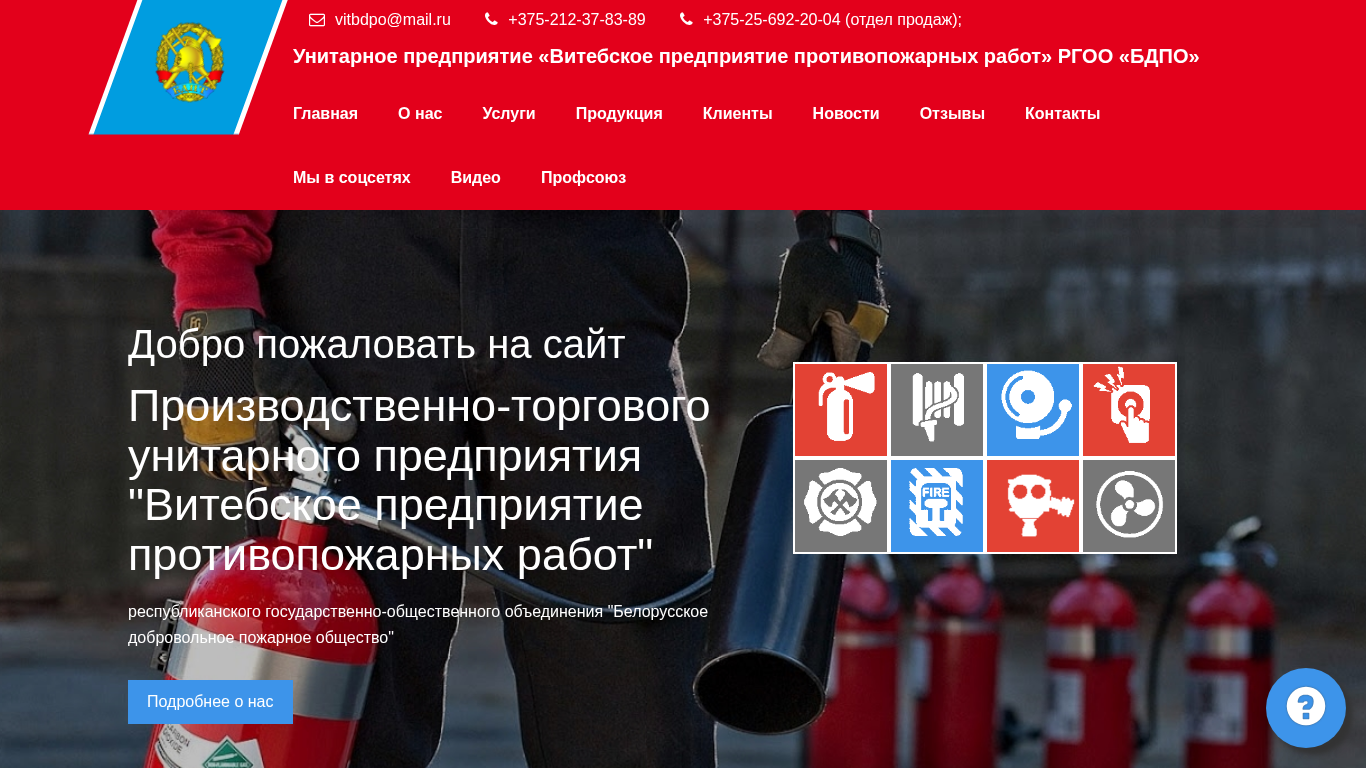This screenshot has height=768, width=1366.
Task: Go to the Контакты page
Action: [1062, 114]
